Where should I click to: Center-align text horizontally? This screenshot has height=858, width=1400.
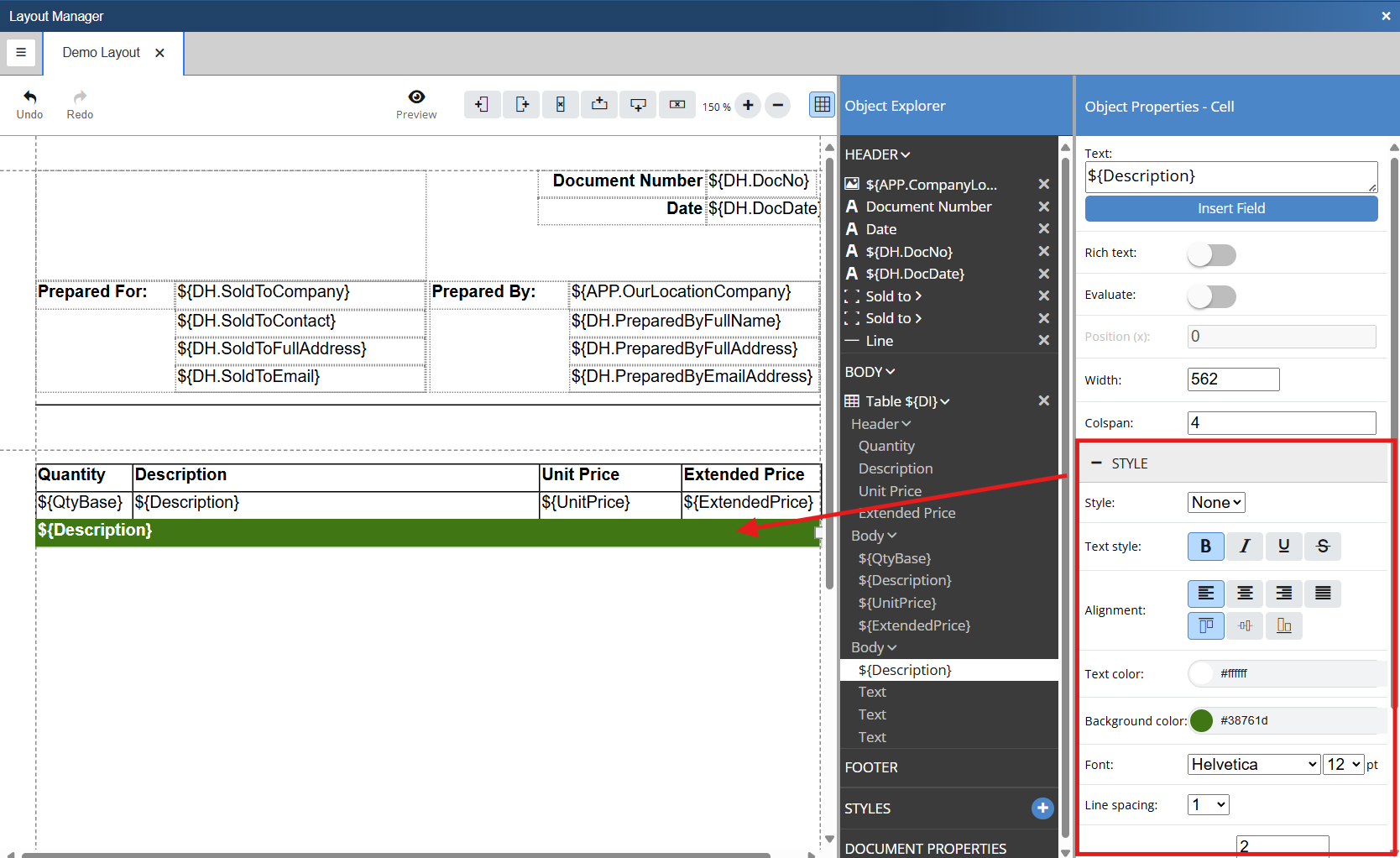tap(1245, 594)
